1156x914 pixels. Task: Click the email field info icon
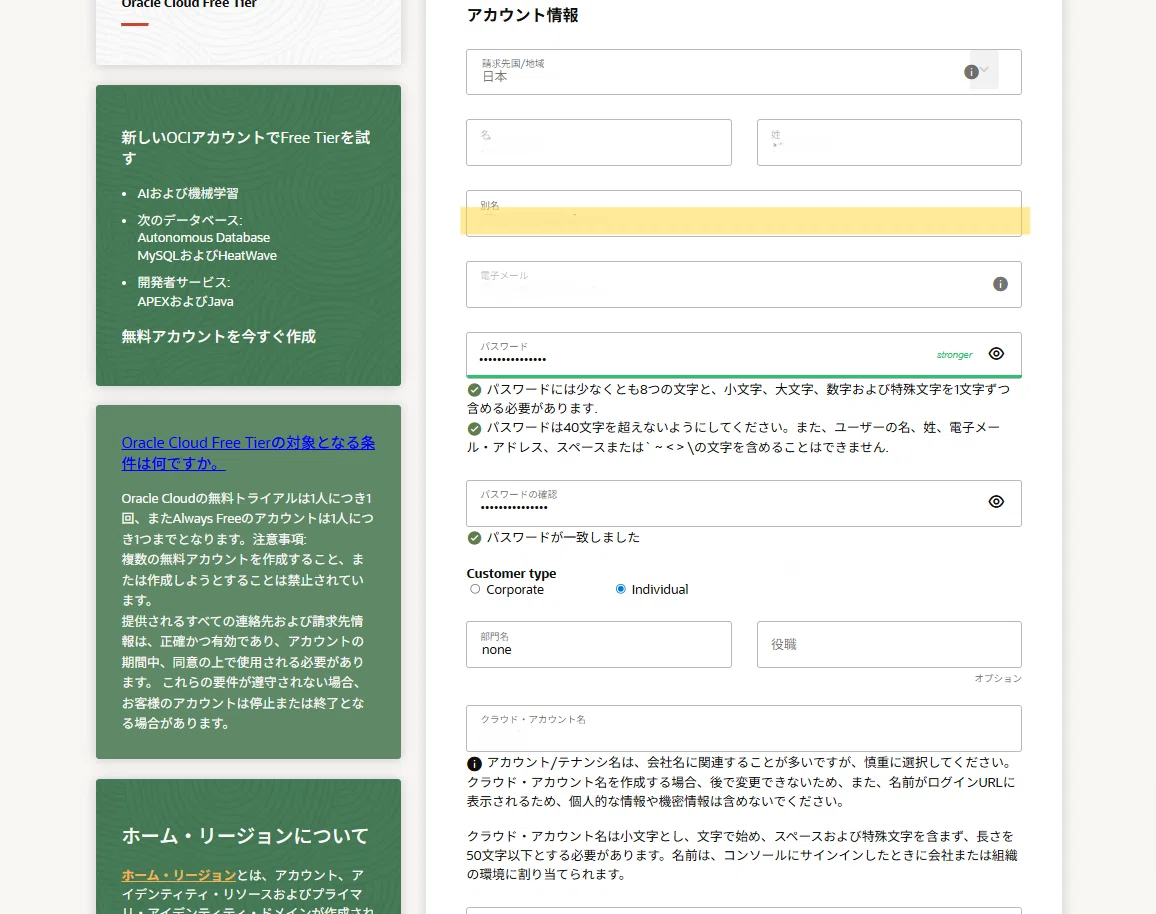[1000, 284]
